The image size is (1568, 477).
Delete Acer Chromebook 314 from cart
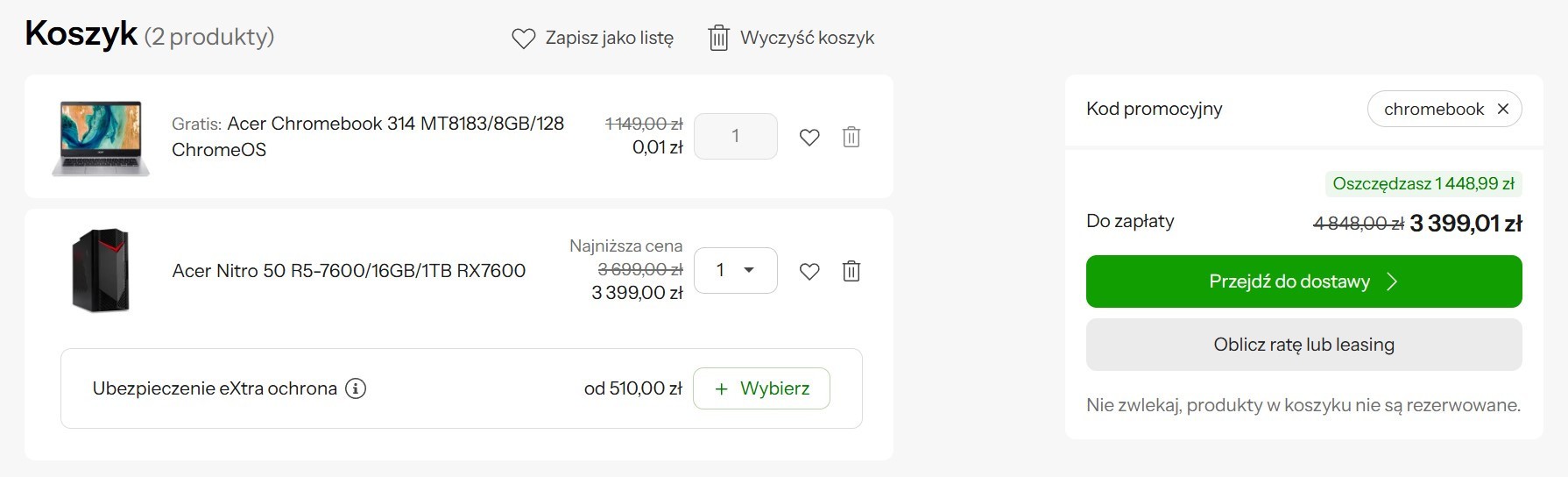coord(851,137)
